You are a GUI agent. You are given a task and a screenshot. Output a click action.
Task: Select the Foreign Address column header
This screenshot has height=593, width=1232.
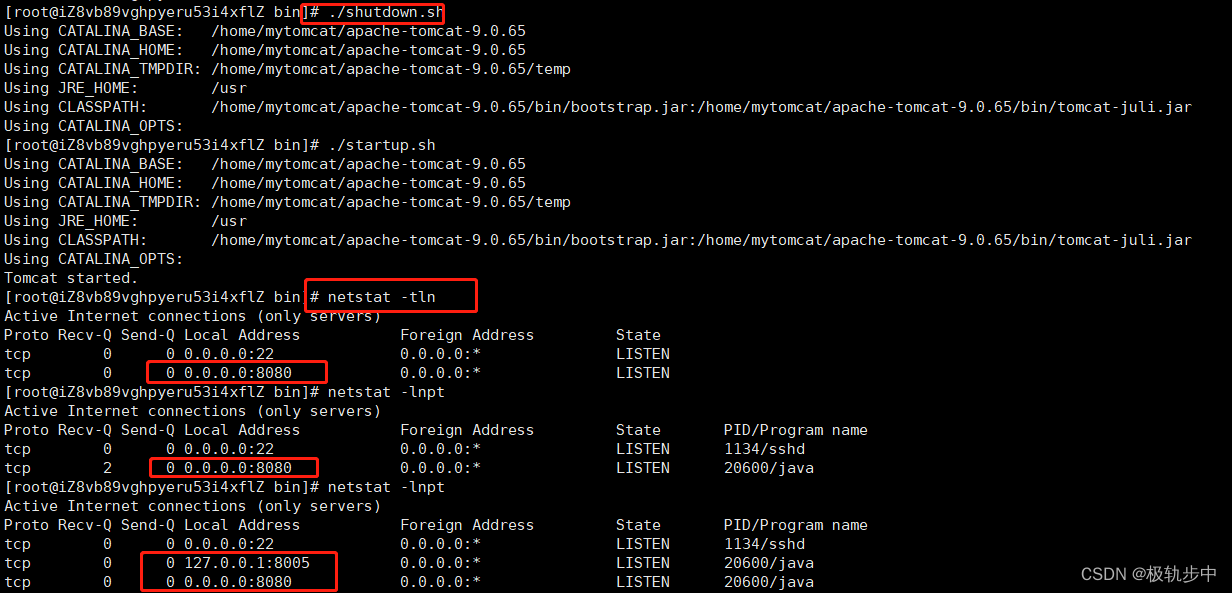(467, 334)
